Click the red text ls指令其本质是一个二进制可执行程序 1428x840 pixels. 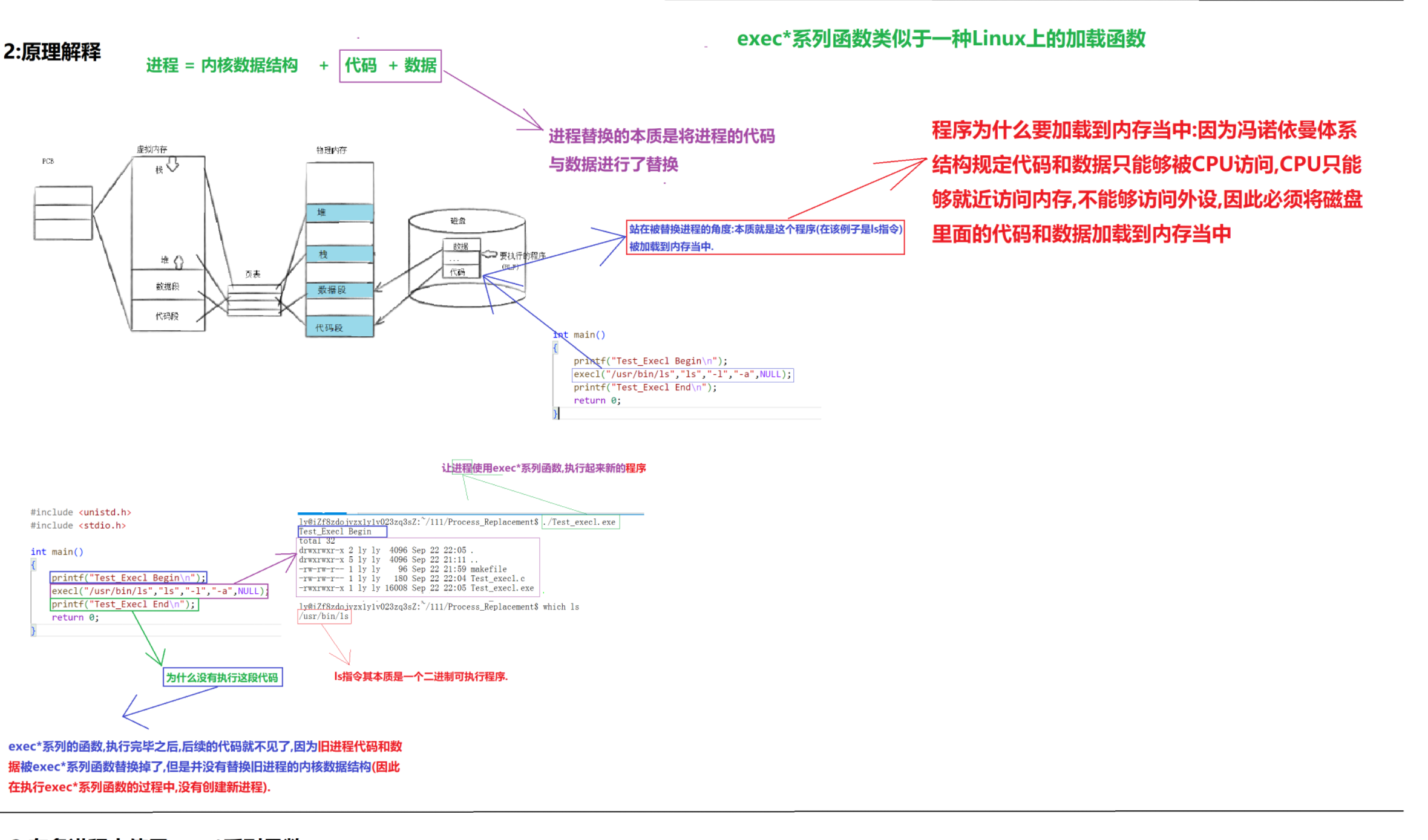tap(421, 676)
